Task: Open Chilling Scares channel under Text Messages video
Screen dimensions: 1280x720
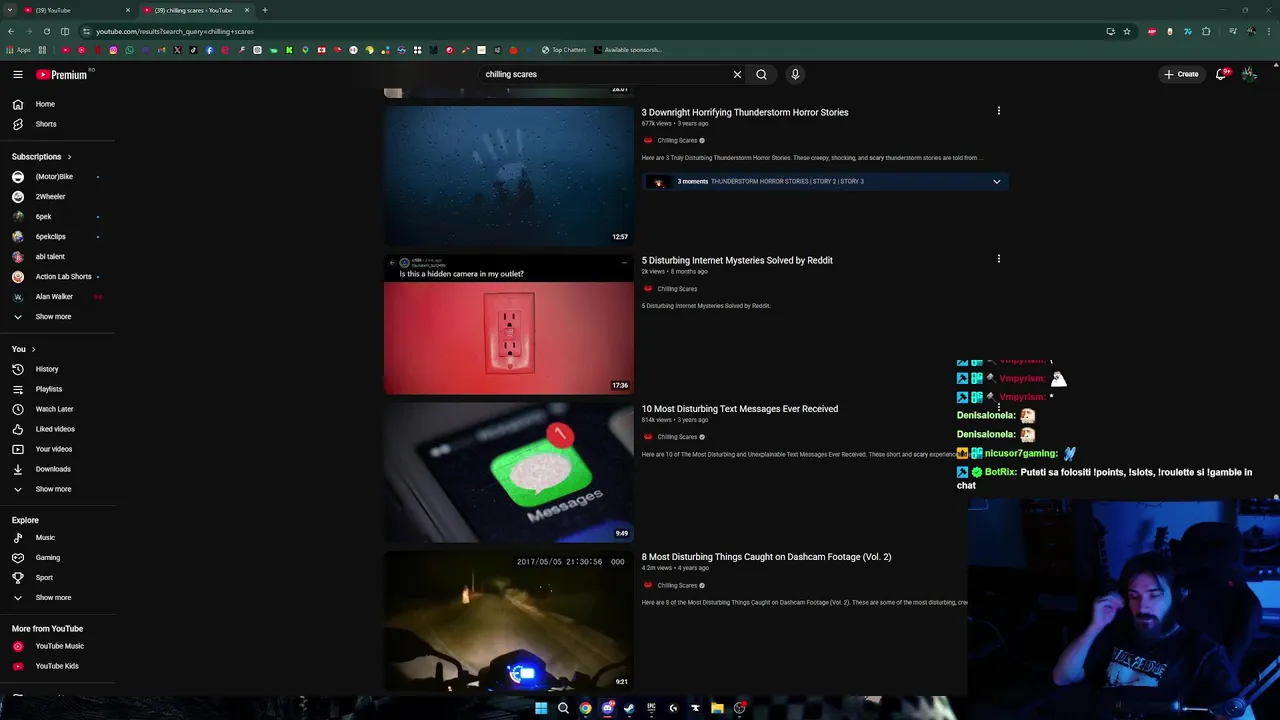Action: point(677,437)
